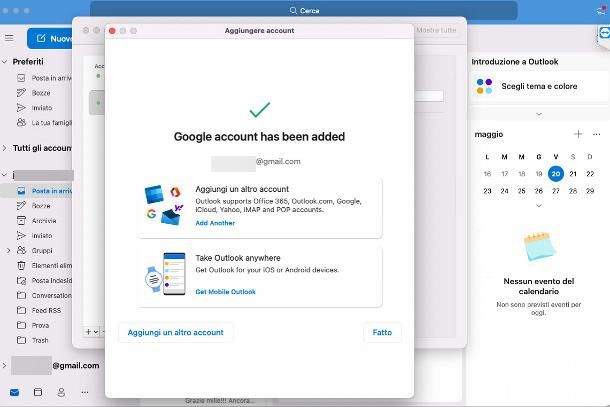Click notification icon at top right
610x407 pixels.
601,10
